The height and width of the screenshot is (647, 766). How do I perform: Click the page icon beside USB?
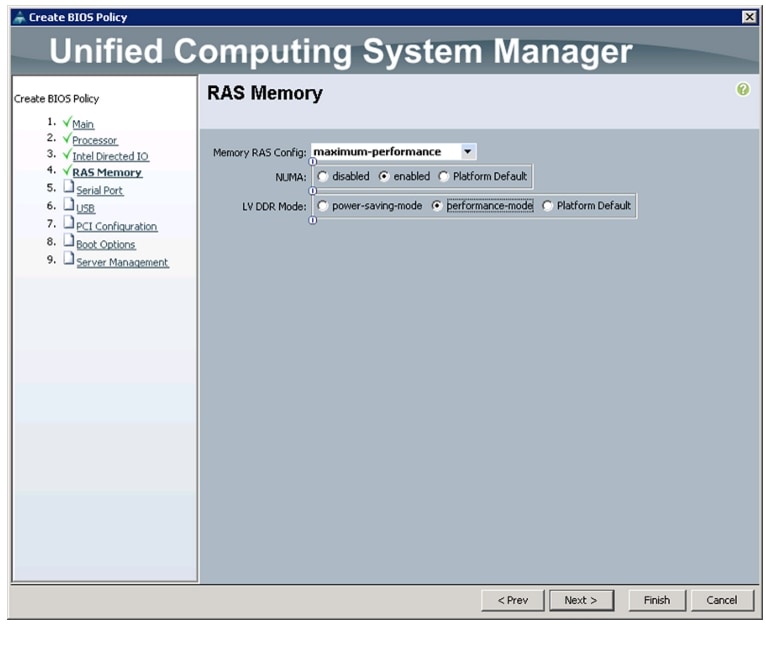tap(69, 205)
